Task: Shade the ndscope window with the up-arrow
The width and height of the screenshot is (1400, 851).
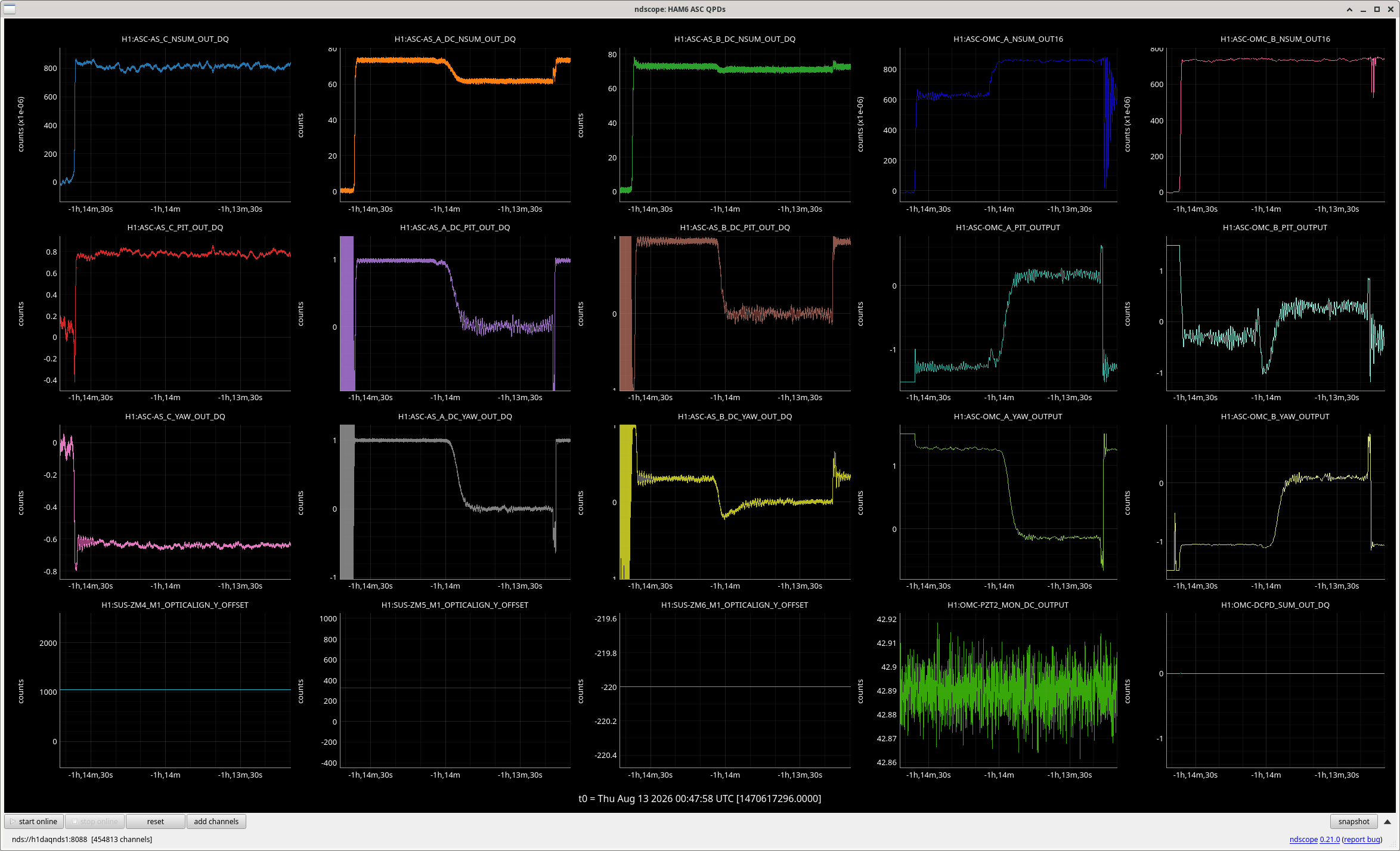Action: (x=1349, y=9)
